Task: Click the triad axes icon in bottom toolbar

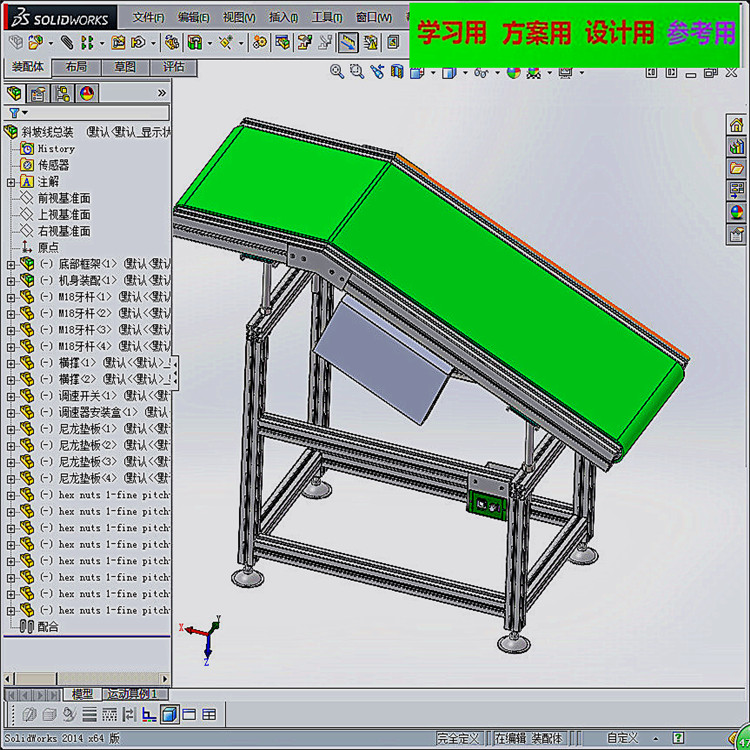Action: [149, 715]
